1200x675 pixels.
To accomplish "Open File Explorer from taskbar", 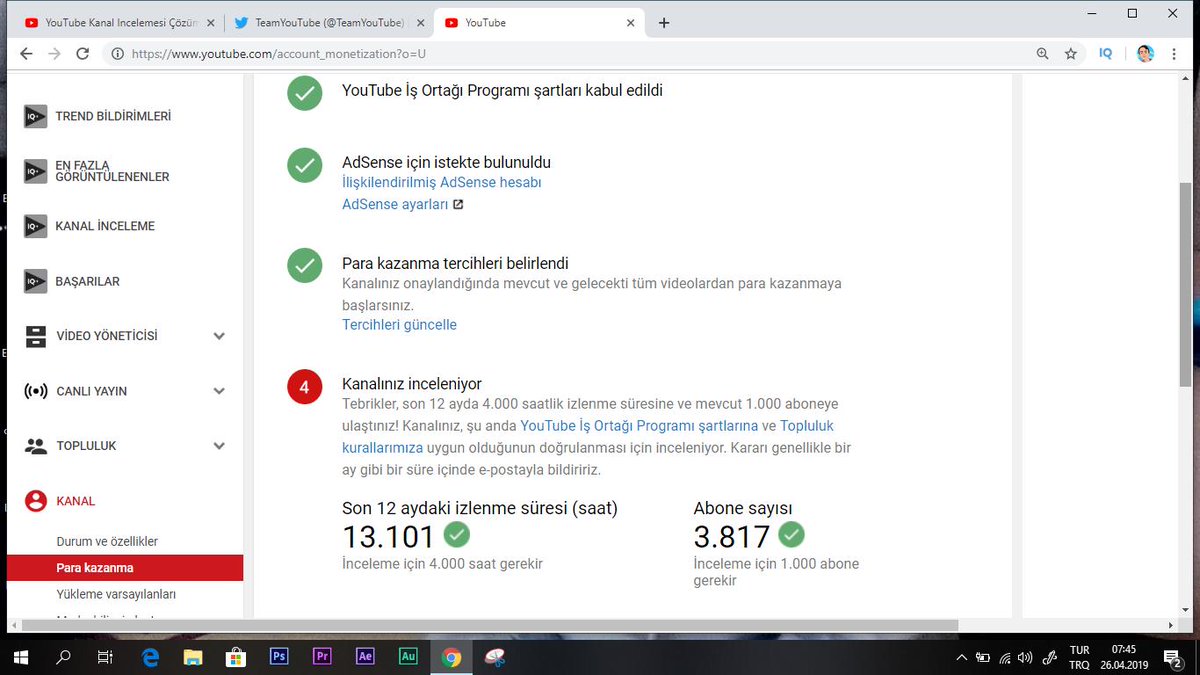I will 194,657.
